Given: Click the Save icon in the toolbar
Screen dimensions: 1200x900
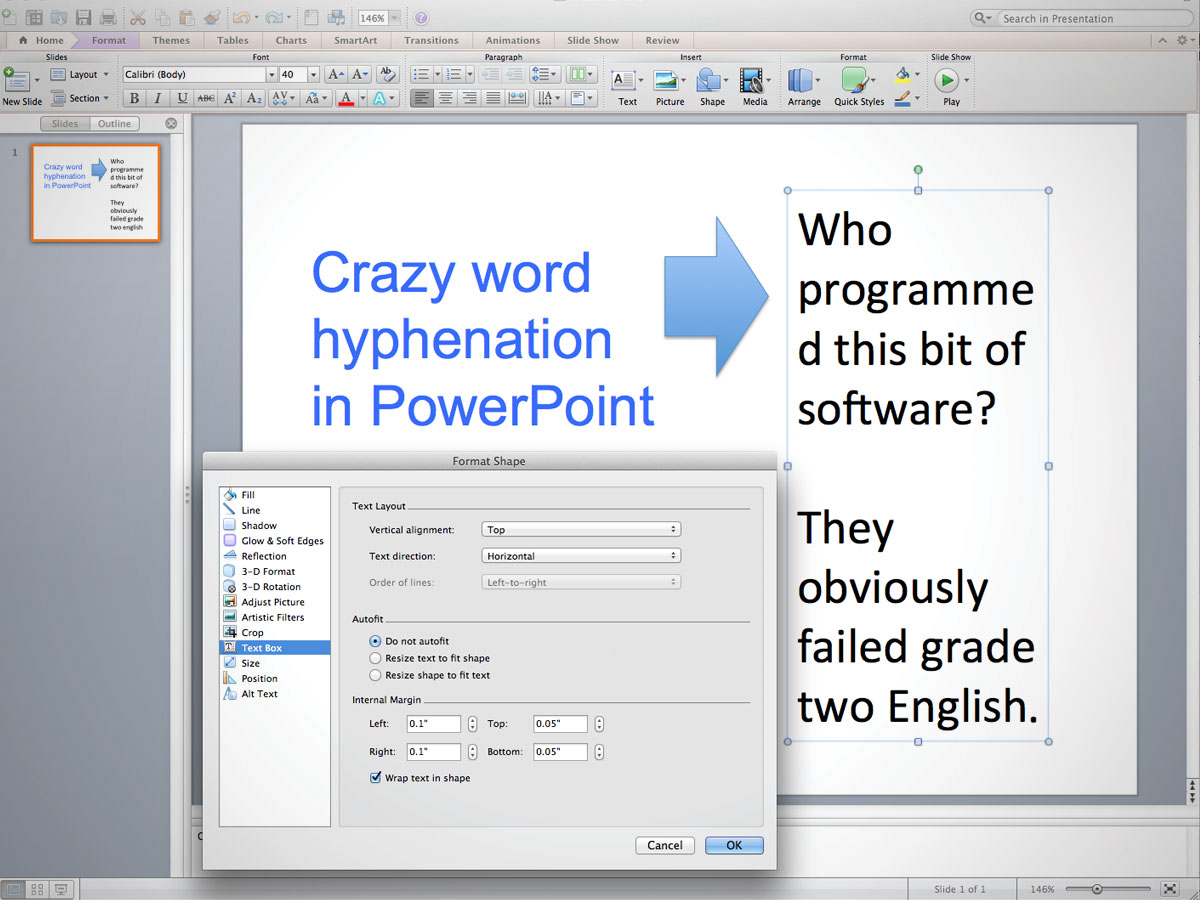Looking at the screenshot, I should [x=83, y=18].
